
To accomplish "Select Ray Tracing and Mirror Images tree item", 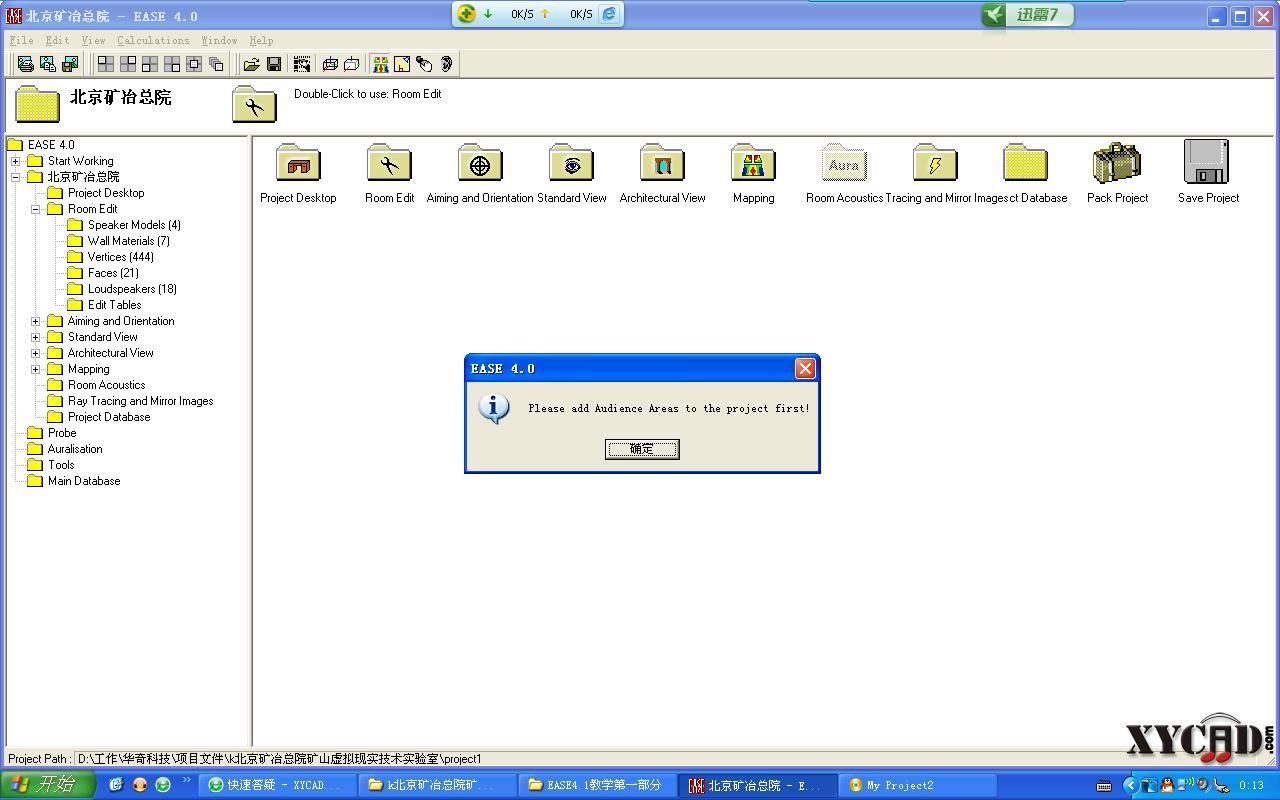I will 140,401.
